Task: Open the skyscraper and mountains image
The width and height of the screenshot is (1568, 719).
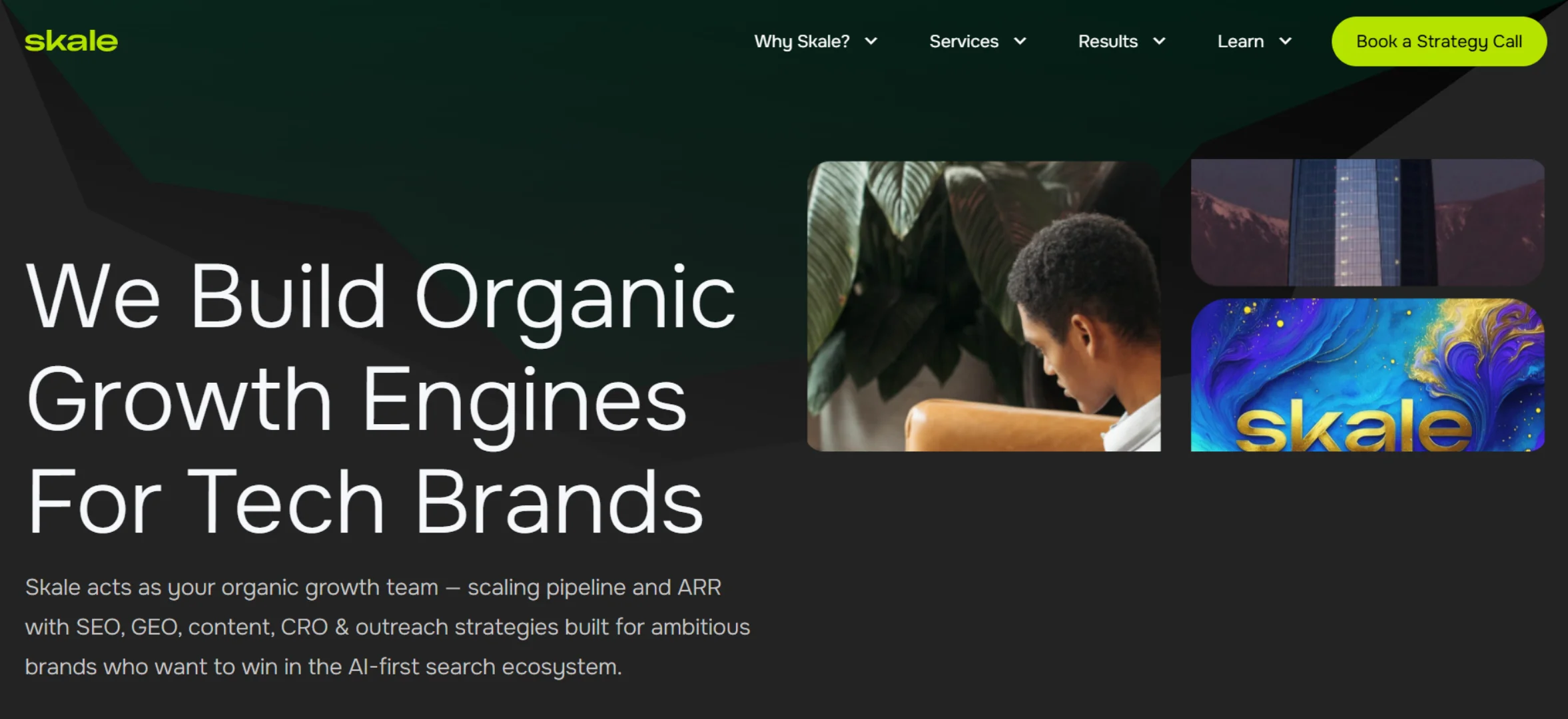Action: click(1368, 222)
